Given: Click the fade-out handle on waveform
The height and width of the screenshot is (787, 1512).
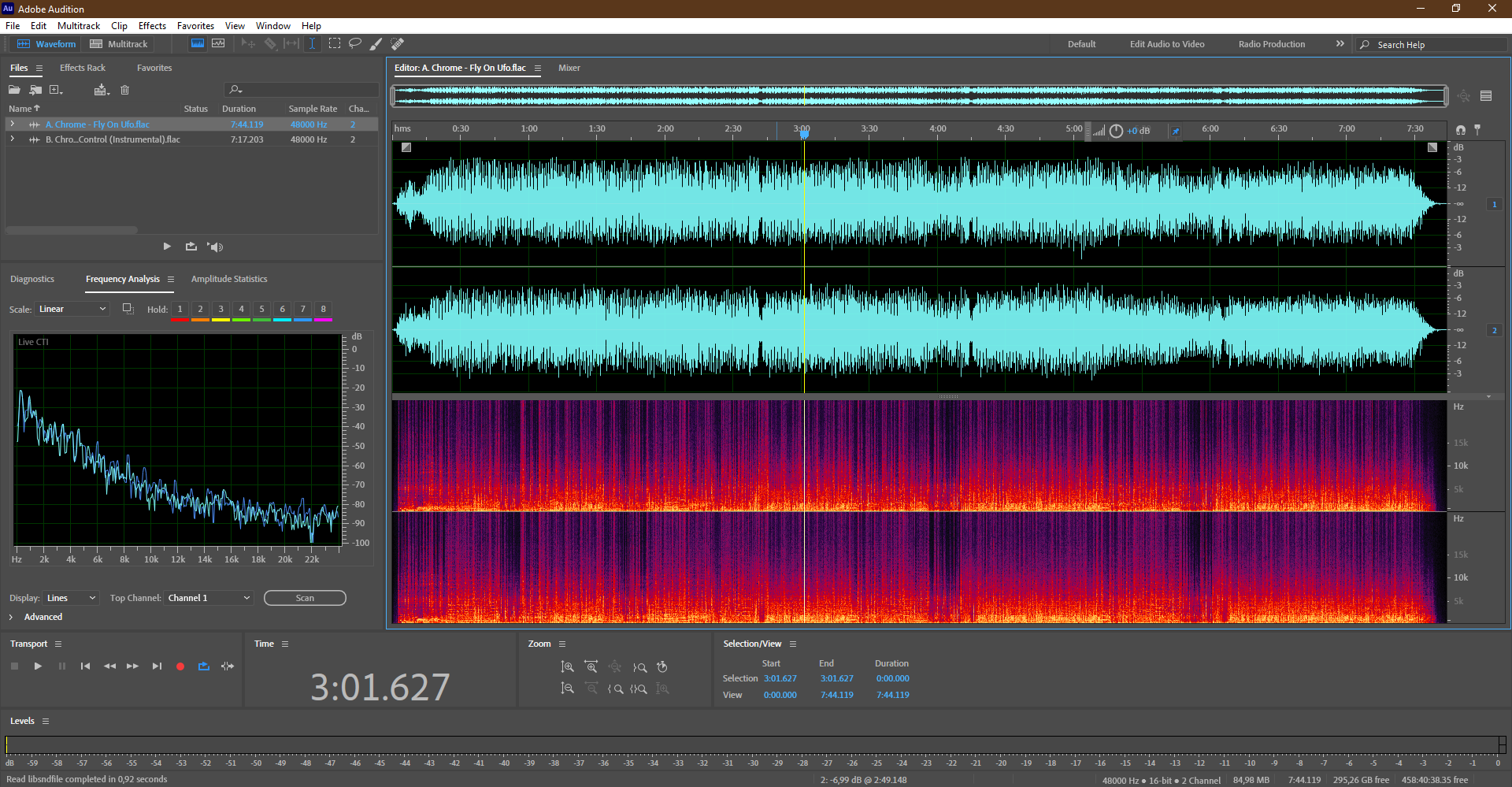Looking at the screenshot, I should coord(1432,147).
